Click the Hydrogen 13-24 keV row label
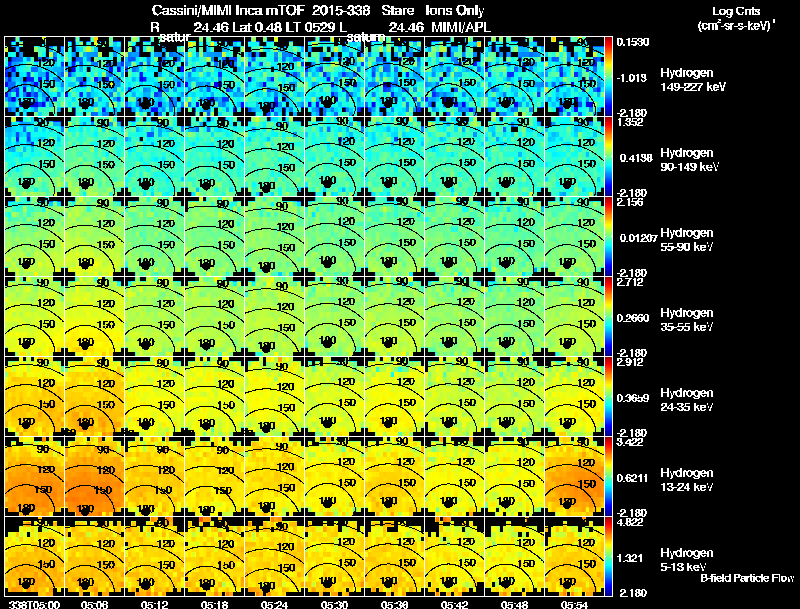 [687, 480]
